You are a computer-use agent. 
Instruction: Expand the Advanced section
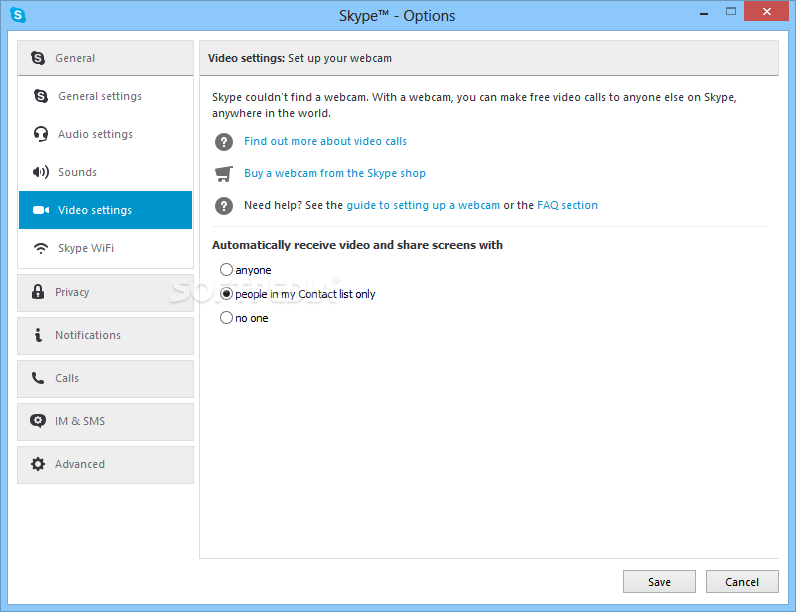106,465
